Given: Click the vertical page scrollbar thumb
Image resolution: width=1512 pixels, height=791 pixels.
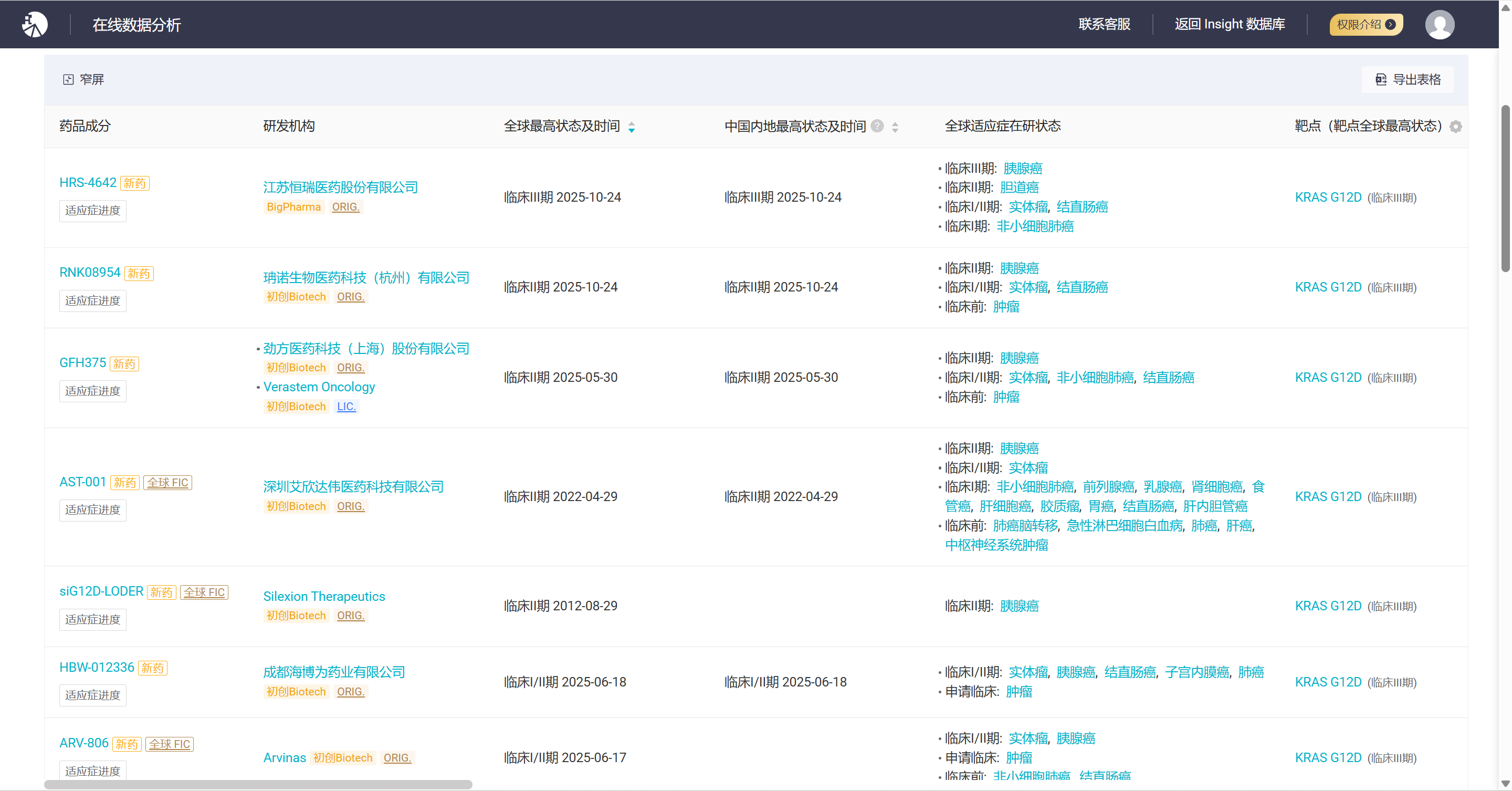Looking at the screenshot, I should (1505, 188).
